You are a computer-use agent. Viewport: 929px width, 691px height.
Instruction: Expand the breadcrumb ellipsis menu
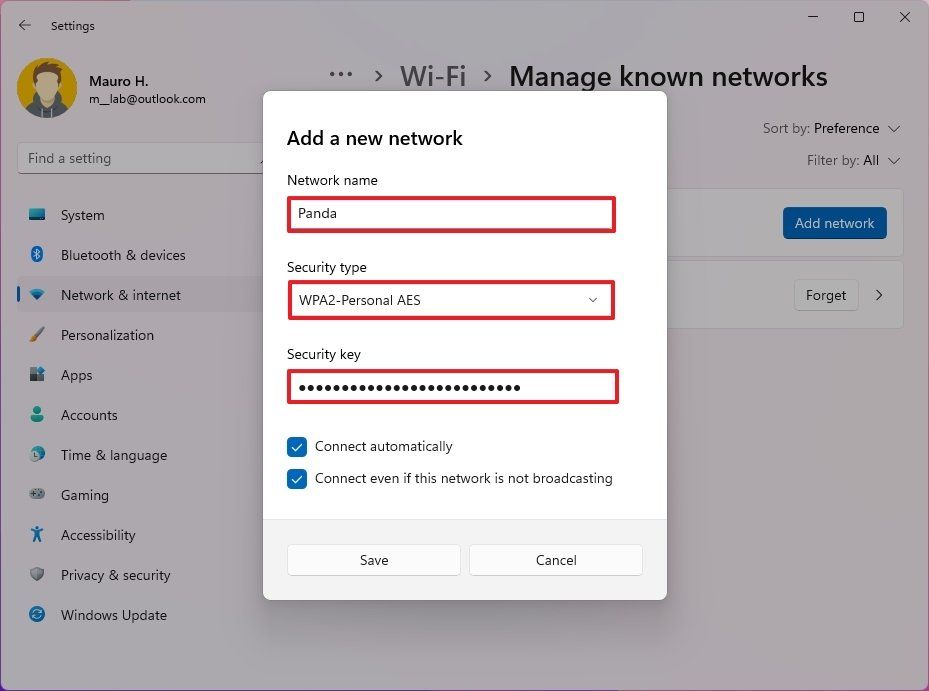(x=341, y=74)
